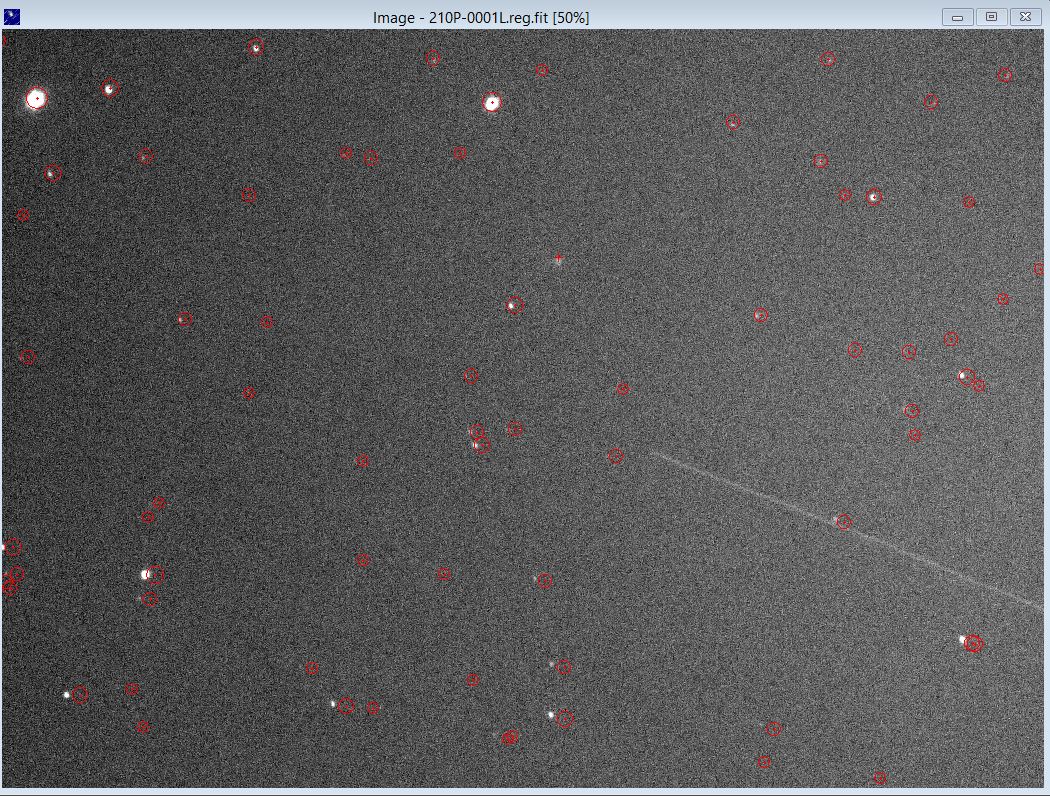Select the brightest circled star top left
The image size is (1050, 796).
coord(36,97)
